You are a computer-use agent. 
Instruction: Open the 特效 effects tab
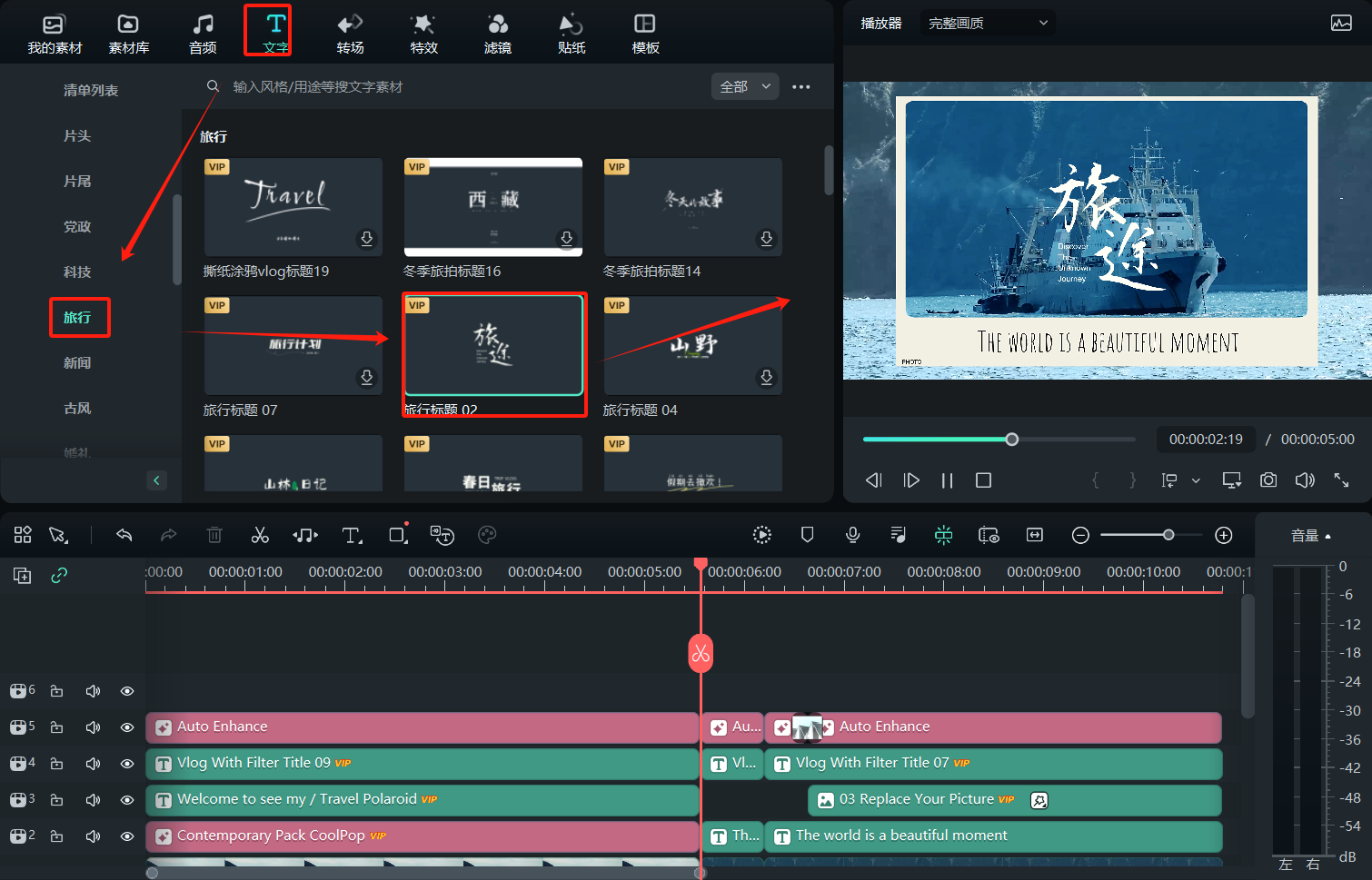pyautogui.click(x=423, y=35)
